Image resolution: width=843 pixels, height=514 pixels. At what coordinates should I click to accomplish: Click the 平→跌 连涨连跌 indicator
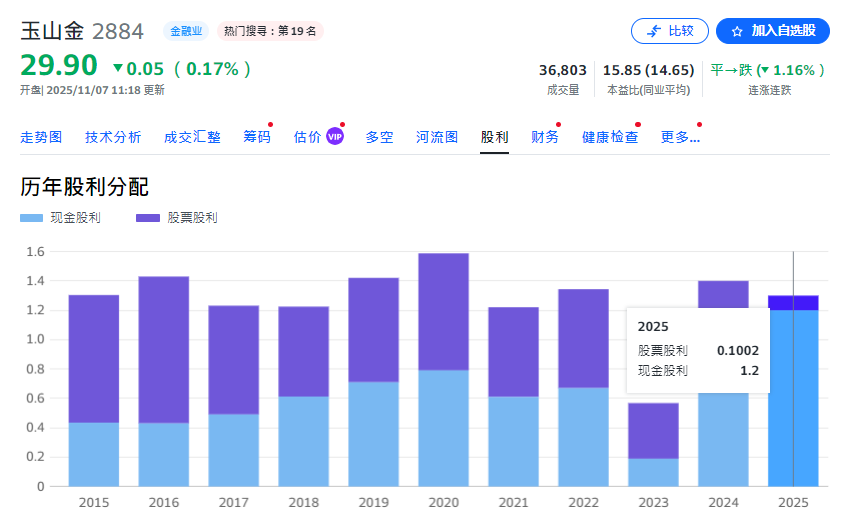coord(767,70)
